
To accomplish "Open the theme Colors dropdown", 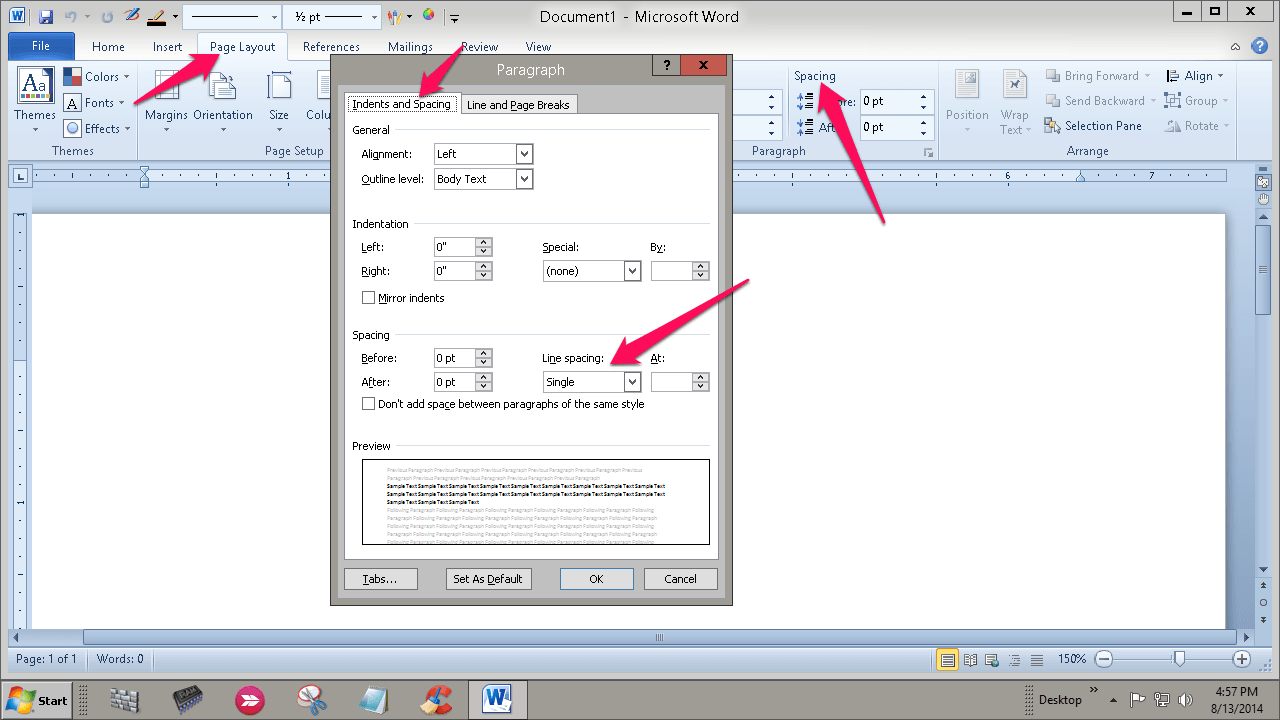I will point(97,77).
